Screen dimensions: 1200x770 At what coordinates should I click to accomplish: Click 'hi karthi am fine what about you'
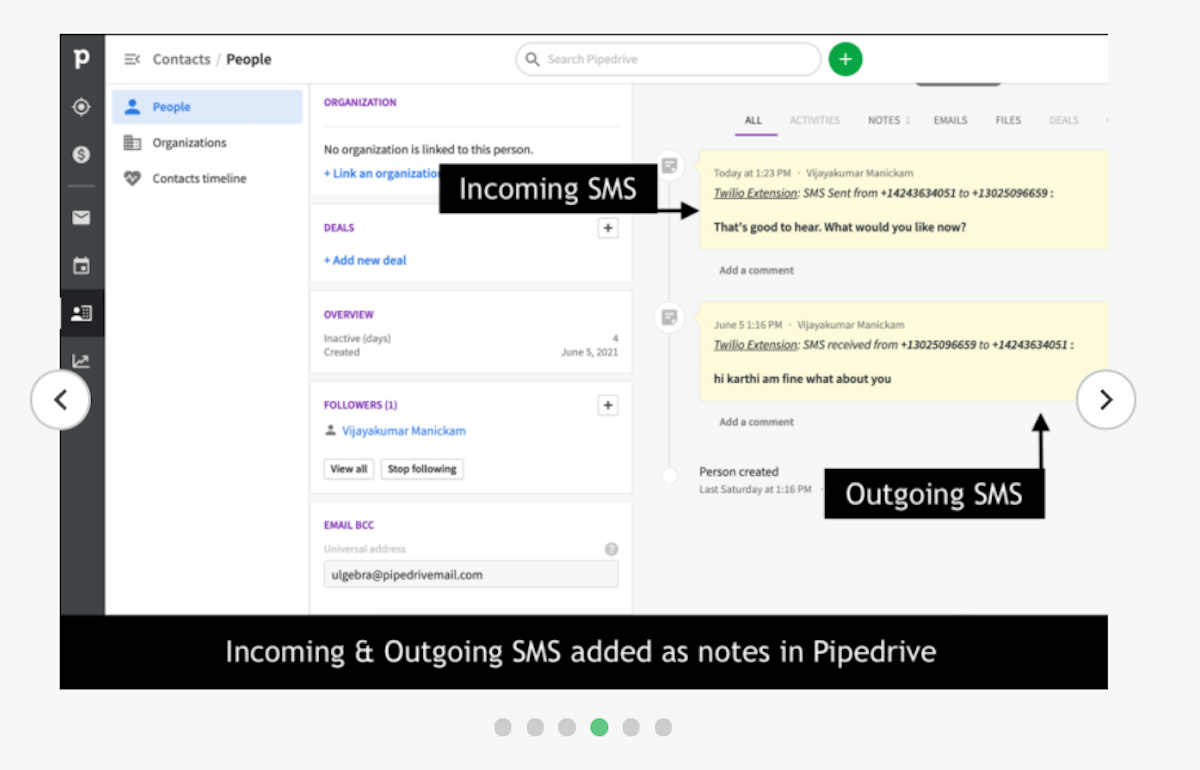(802, 379)
